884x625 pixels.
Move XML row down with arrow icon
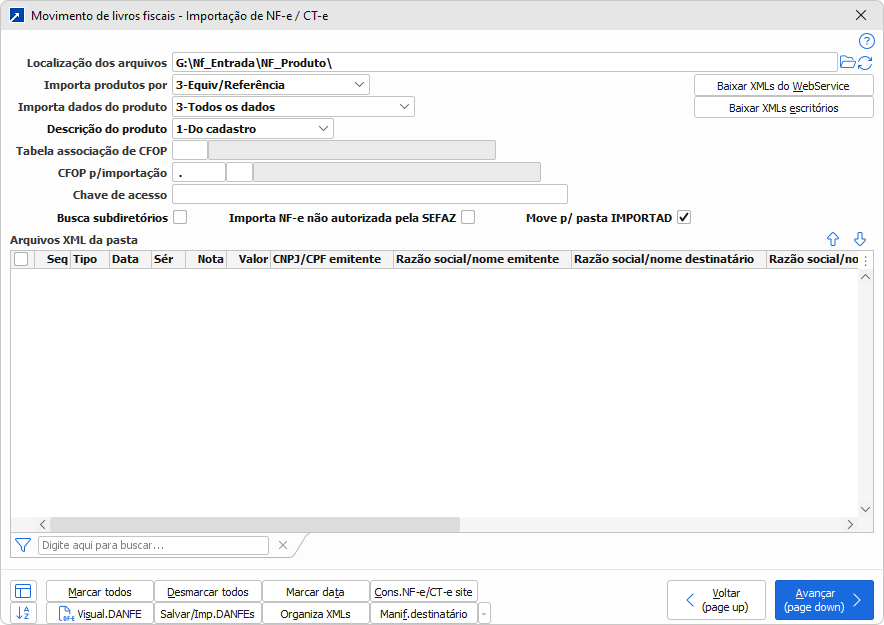pyautogui.click(x=860, y=239)
